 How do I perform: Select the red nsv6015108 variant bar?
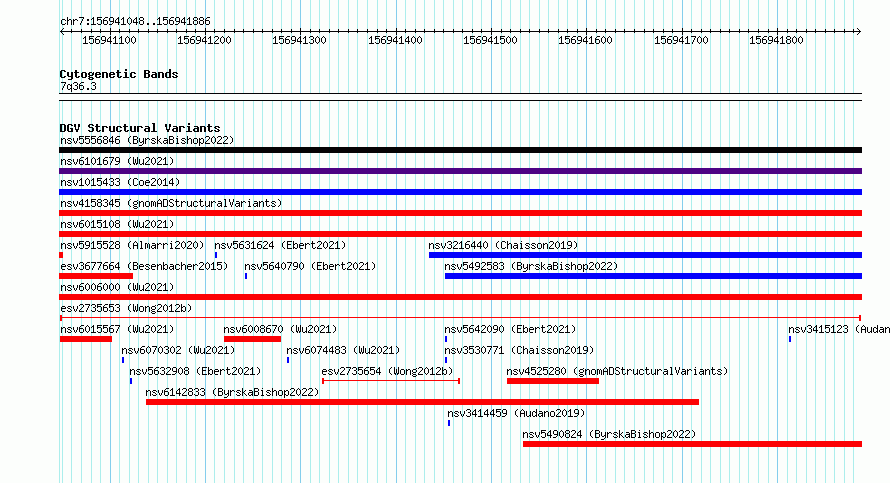click(460, 234)
